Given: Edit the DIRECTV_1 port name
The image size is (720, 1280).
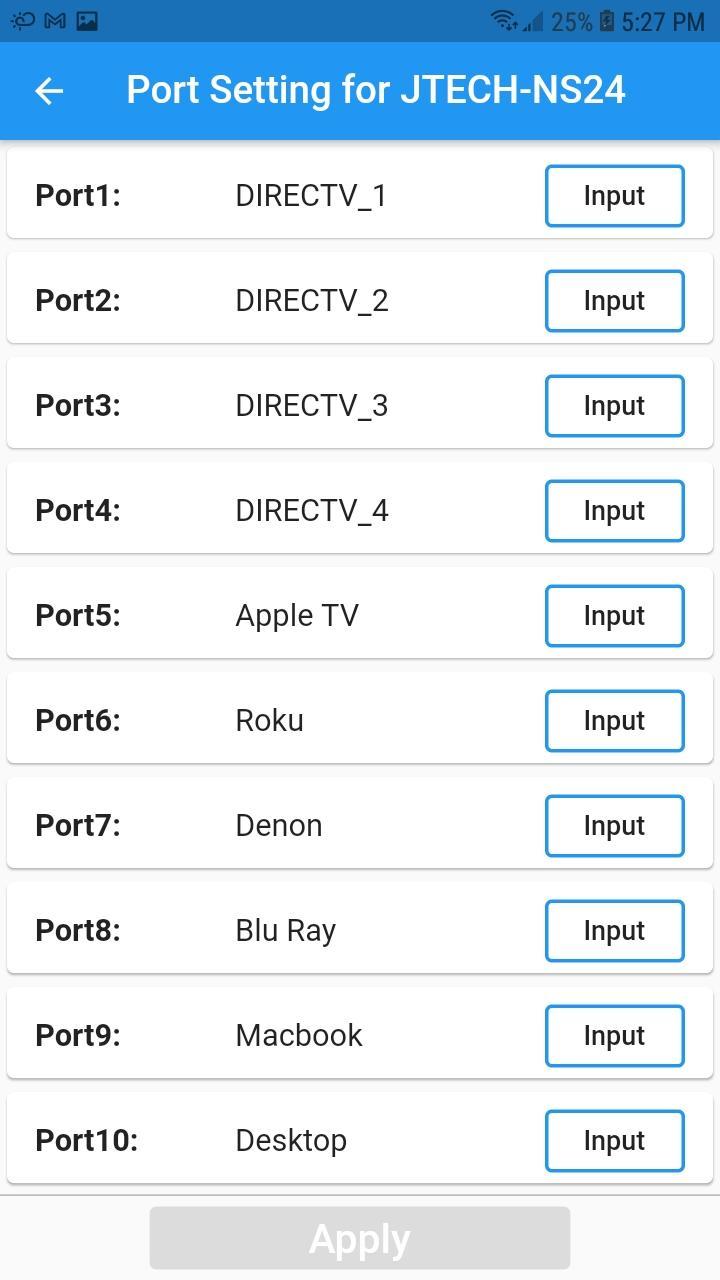Looking at the screenshot, I should pos(311,196).
